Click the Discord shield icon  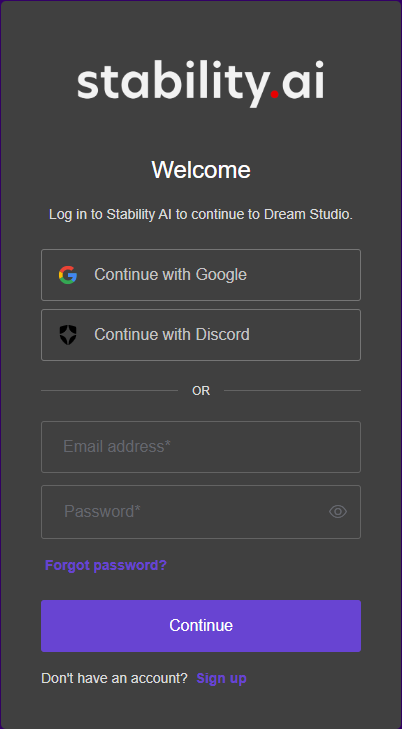(68, 335)
